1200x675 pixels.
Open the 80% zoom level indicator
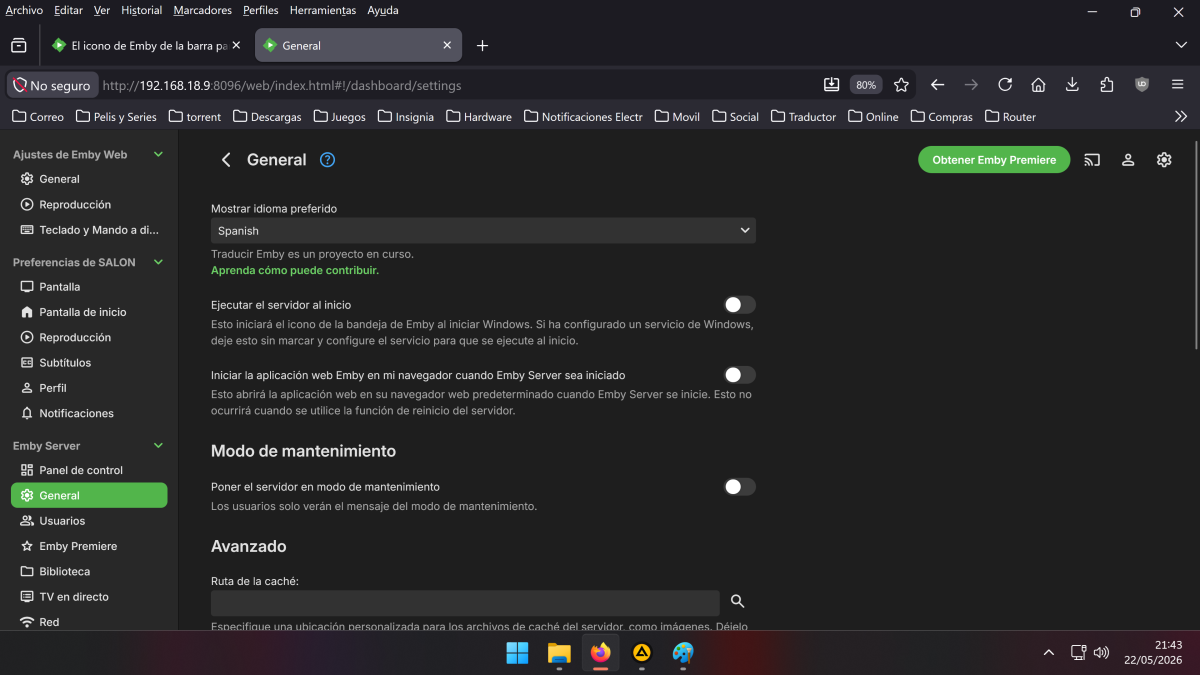866,85
